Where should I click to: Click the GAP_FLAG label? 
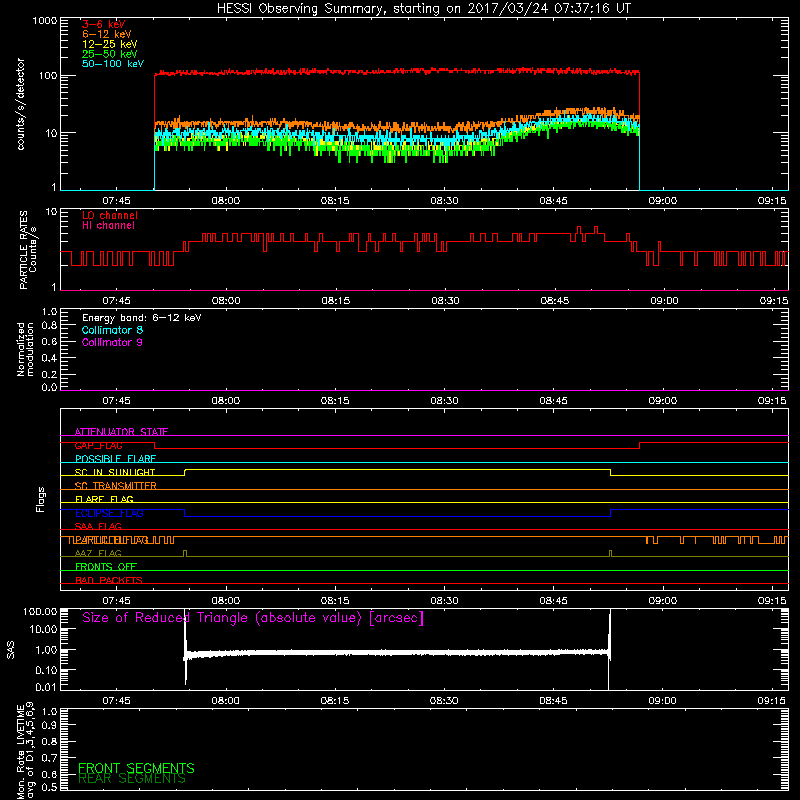(x=98, y=445)
